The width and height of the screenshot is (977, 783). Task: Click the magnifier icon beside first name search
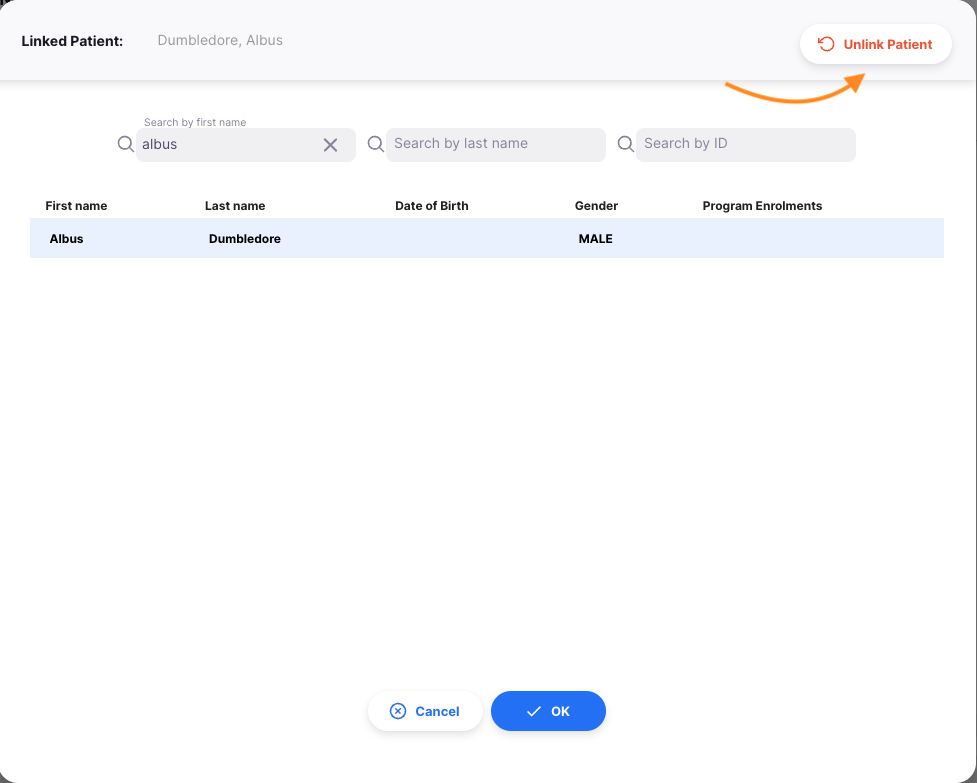point(125,144)
